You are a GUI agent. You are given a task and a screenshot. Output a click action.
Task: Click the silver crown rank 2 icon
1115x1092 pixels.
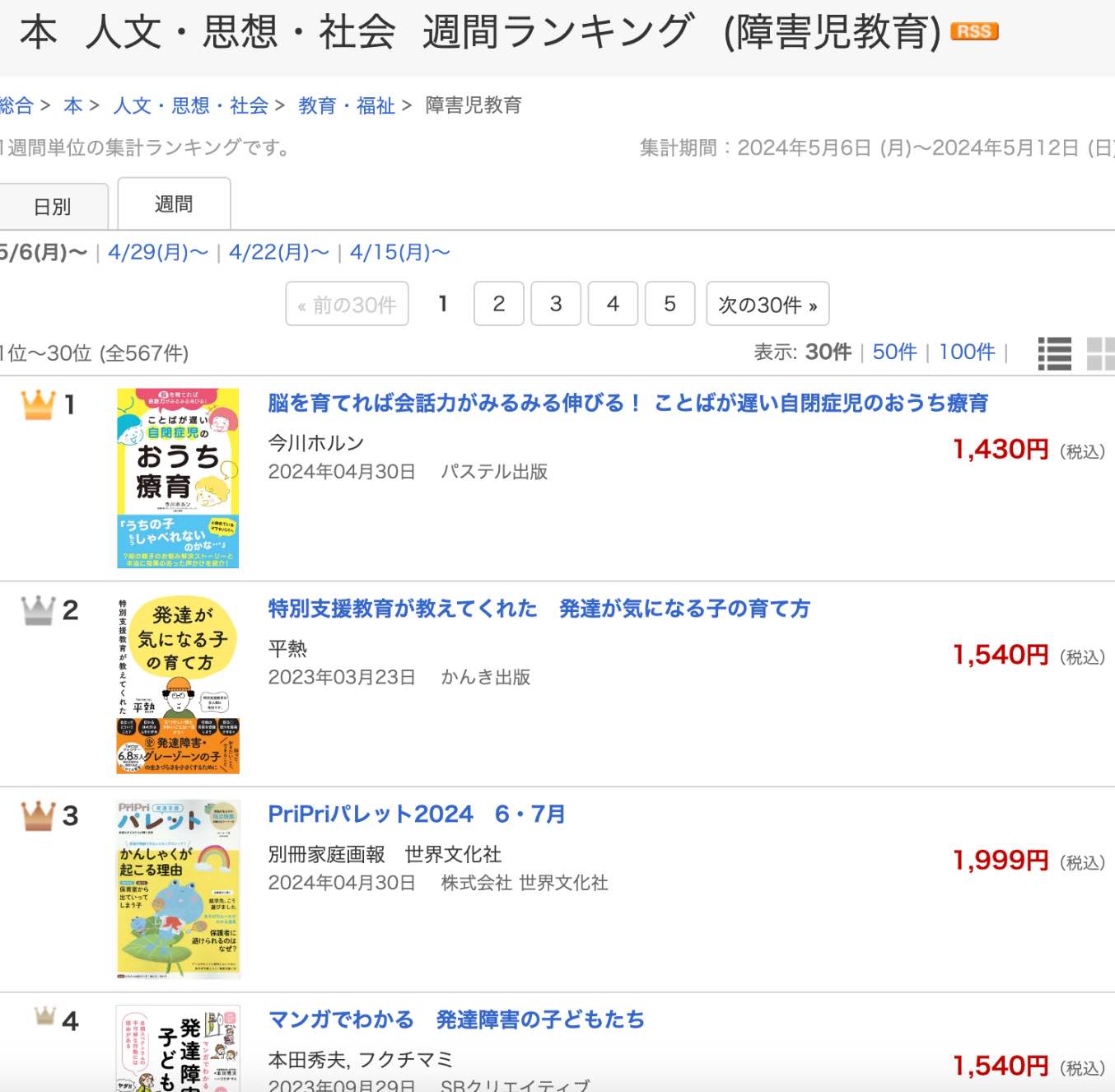(x=38, y=610)
